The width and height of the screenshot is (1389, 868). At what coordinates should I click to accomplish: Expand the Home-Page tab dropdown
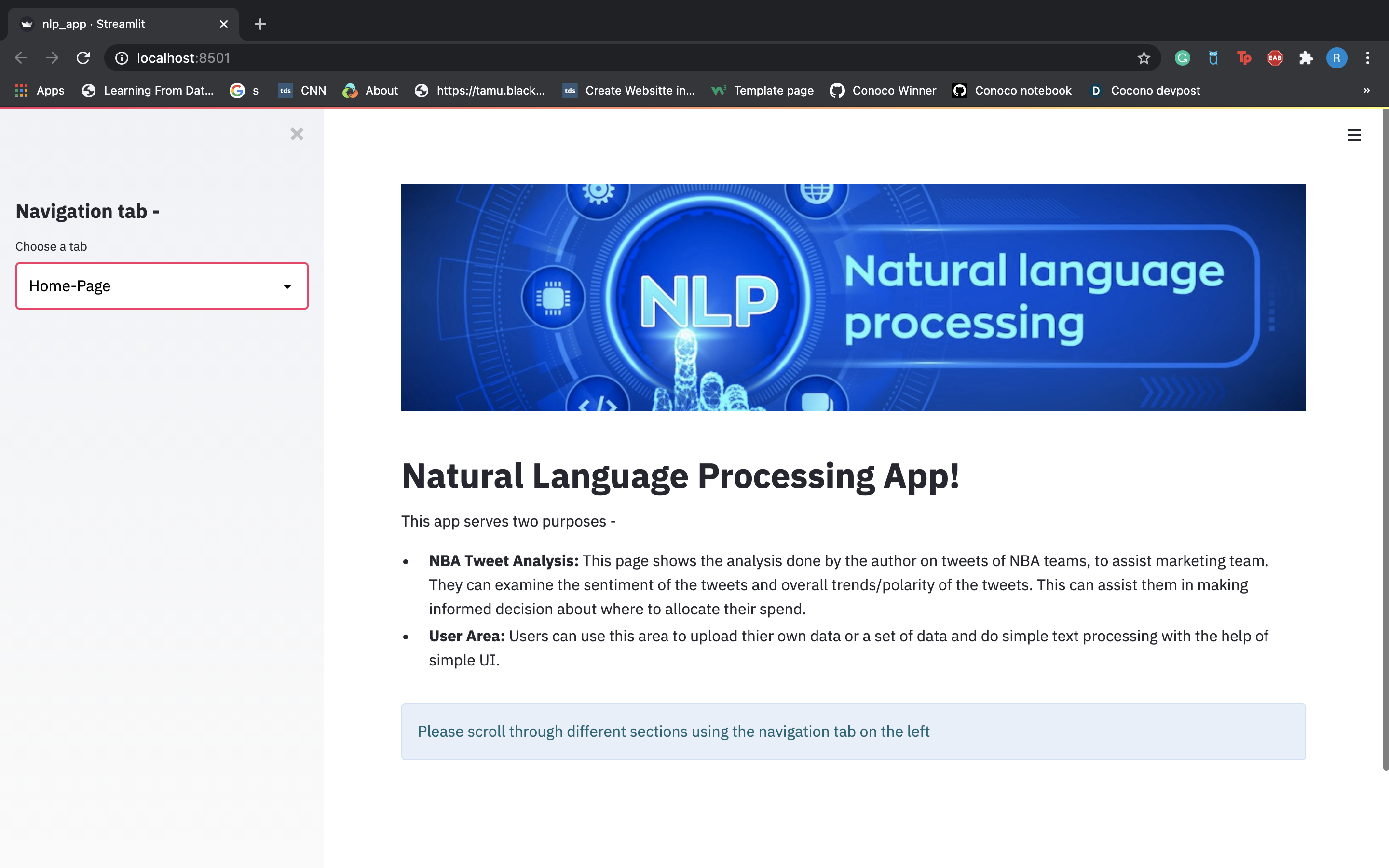(162, 286)
